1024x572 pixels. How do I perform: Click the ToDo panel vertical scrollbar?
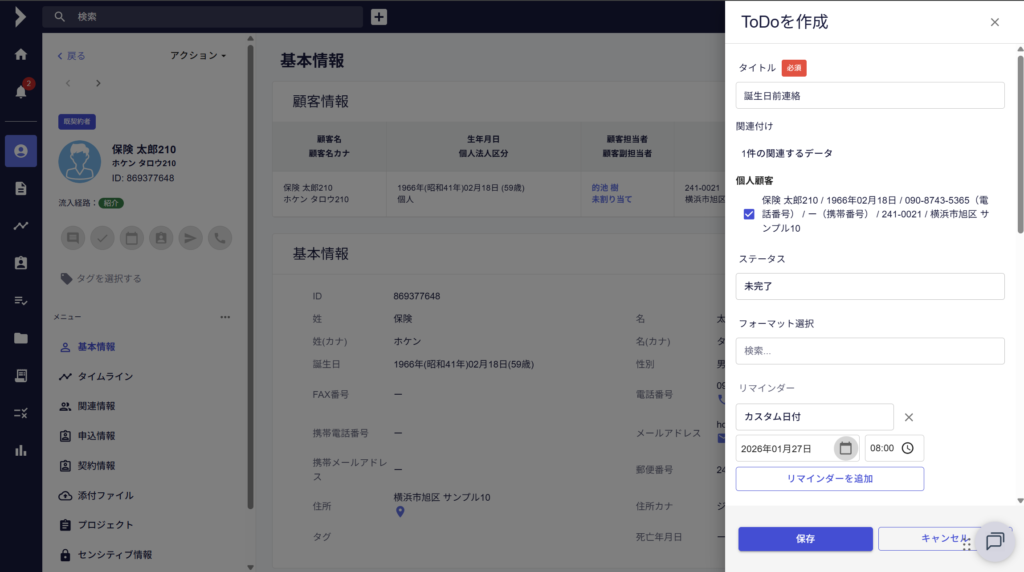[x=1019, y=150]
